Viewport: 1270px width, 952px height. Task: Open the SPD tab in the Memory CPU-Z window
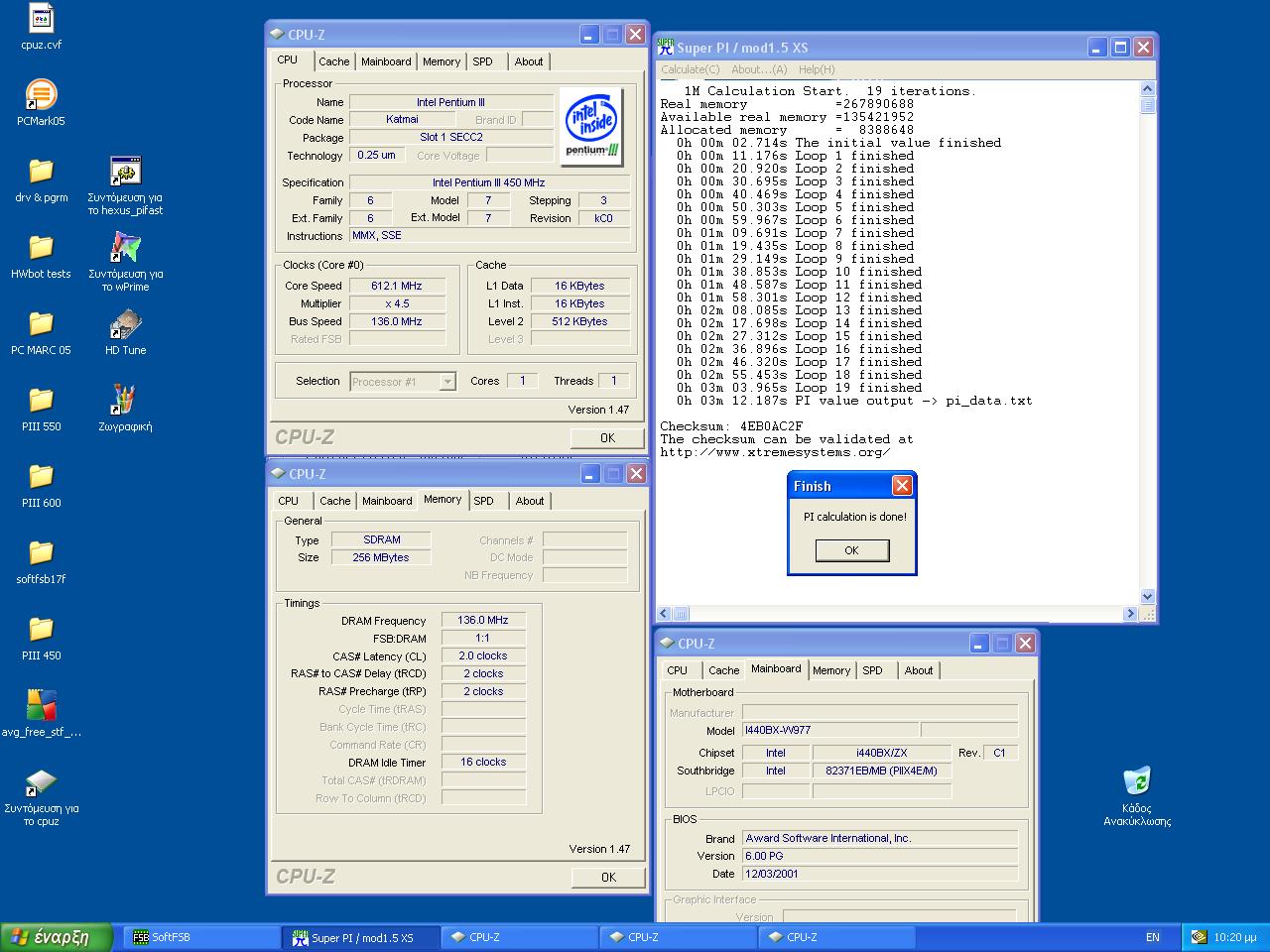point(484,501)
